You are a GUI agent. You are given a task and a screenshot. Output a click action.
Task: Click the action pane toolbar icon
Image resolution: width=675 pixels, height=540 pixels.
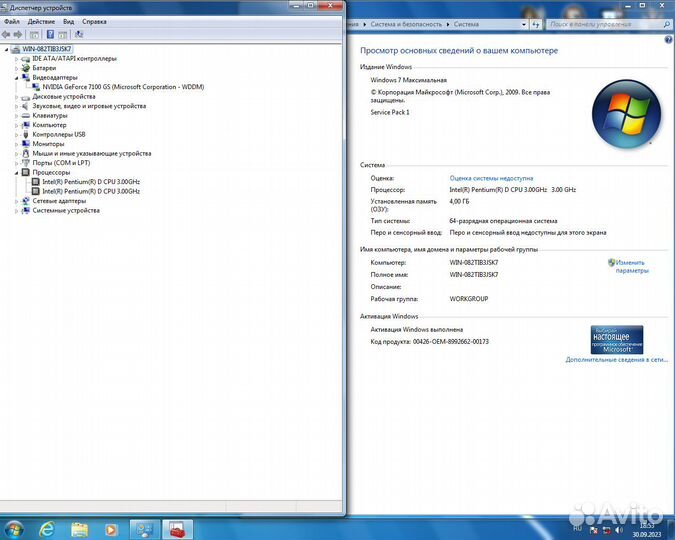tap(63, 35)
